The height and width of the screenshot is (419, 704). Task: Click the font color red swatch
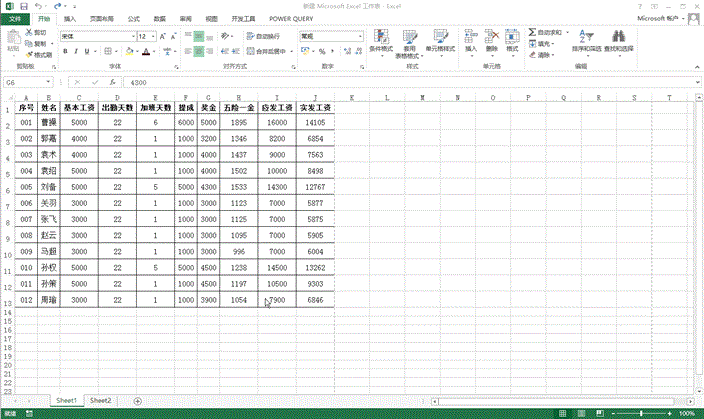coord(146,53)
